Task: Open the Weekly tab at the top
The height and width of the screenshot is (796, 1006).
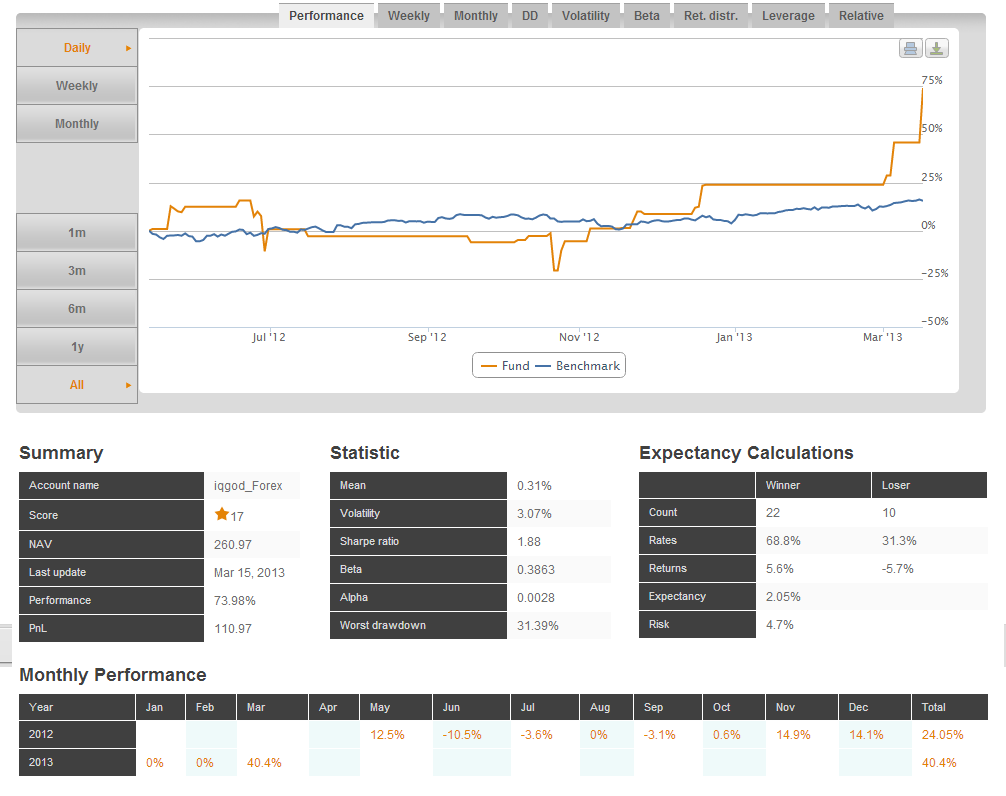Action: click(x=409, y=15)
